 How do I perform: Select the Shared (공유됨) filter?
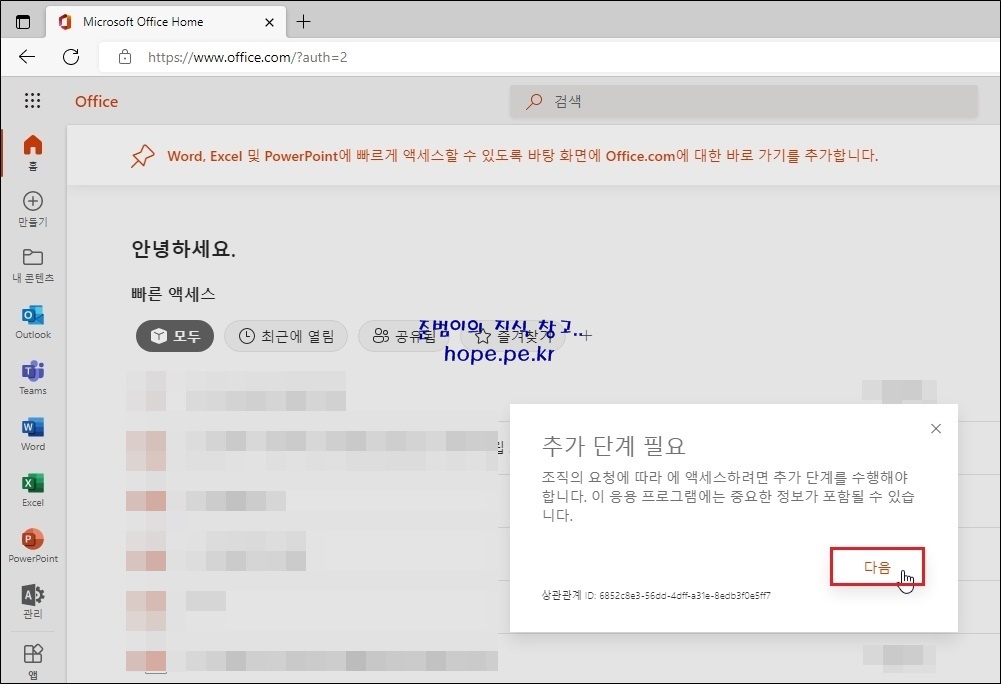pyautogui.click(x=404, y=336)
